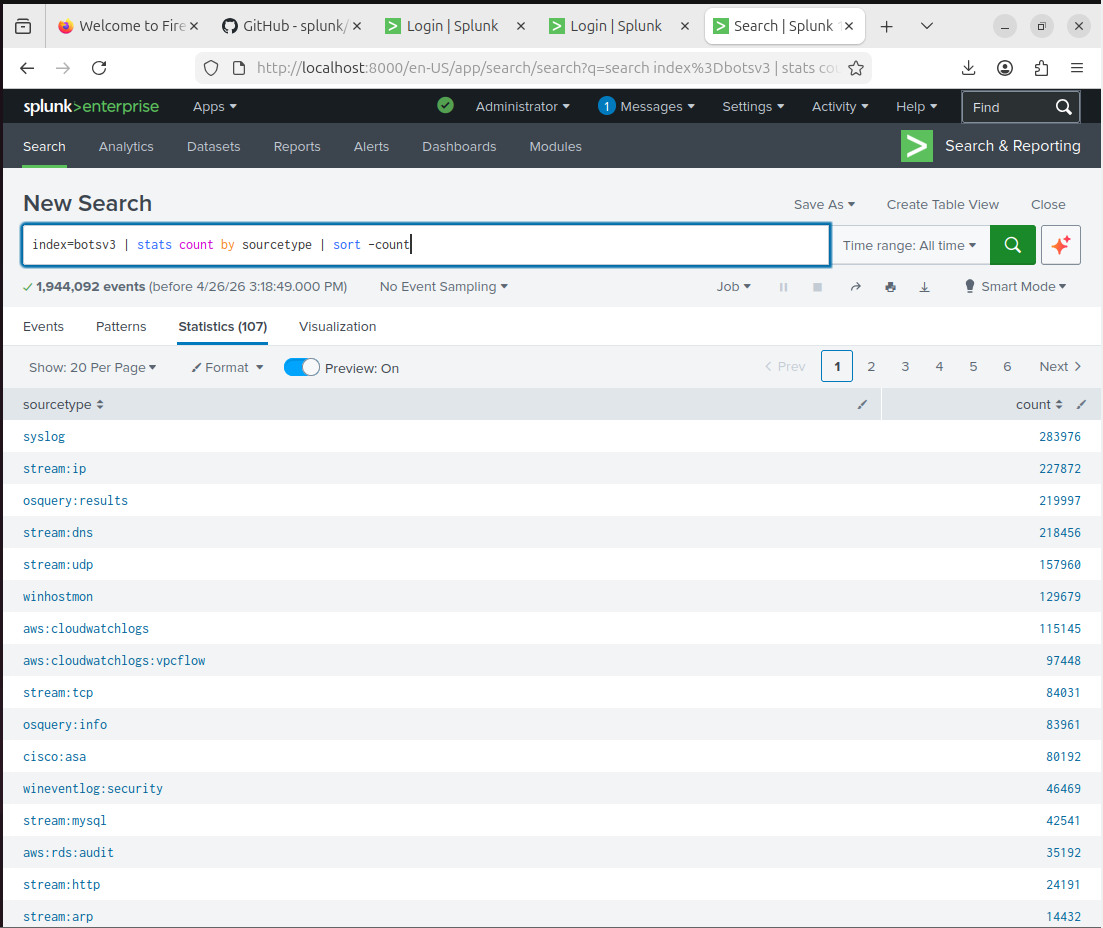
Task: Switch to the Patterns tab
Action: (x=121, y=326)
